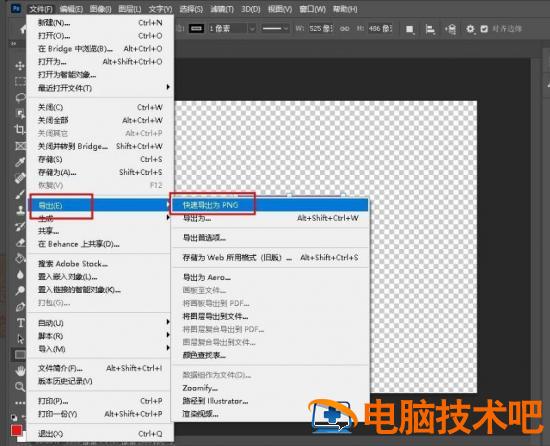
Task: Select the Object Selection tool
Action: click(20, 113)
